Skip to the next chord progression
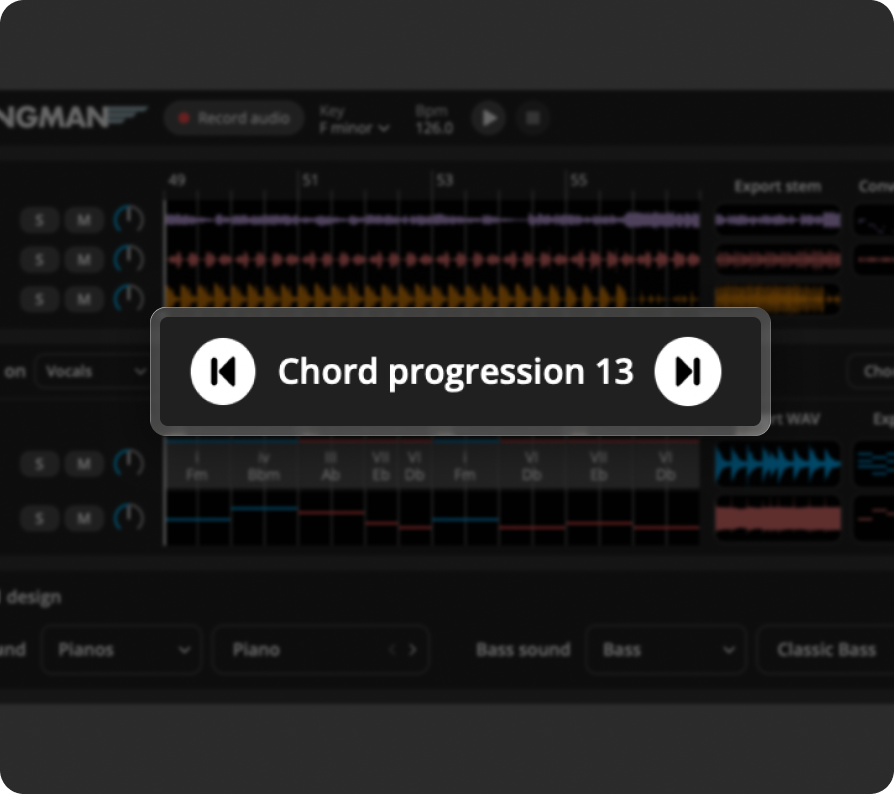This screenshot has width=894, height=794. (x=687, y=372)
